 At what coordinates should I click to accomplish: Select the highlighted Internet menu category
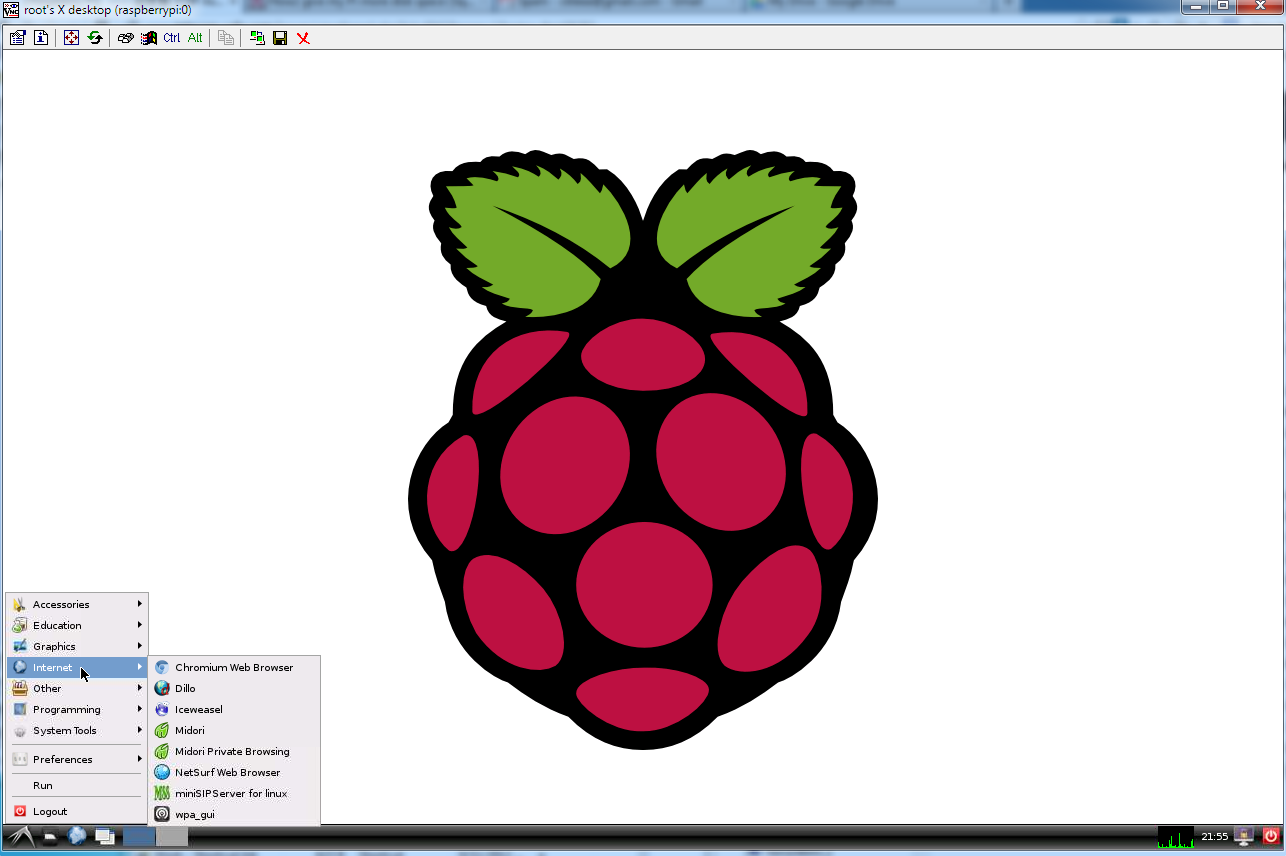click(x=77, y=667)
